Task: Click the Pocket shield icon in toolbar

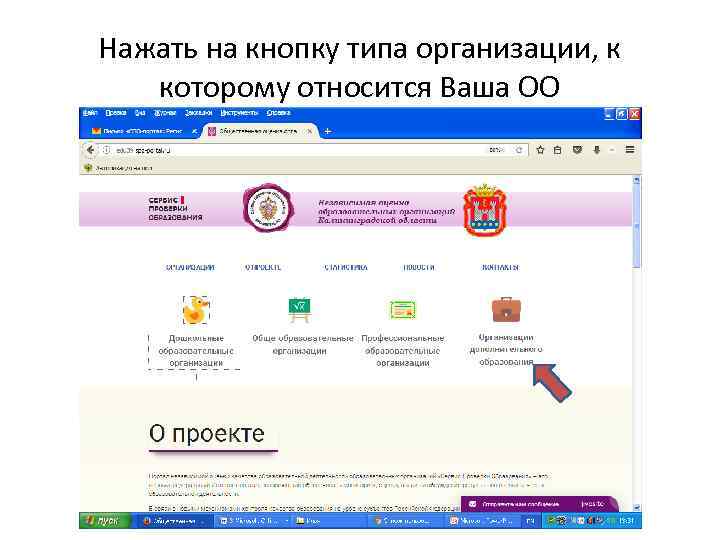Action: coord(577,150)
